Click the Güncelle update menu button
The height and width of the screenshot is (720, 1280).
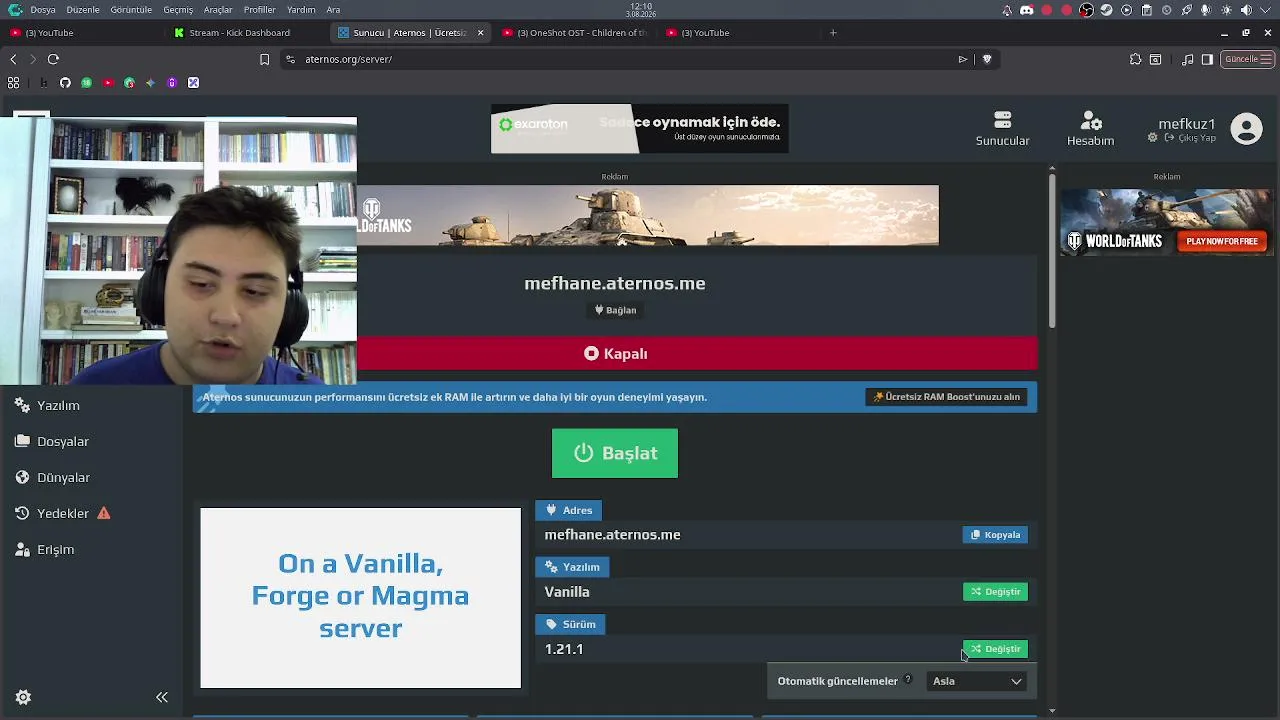(x=1247, y=59)
